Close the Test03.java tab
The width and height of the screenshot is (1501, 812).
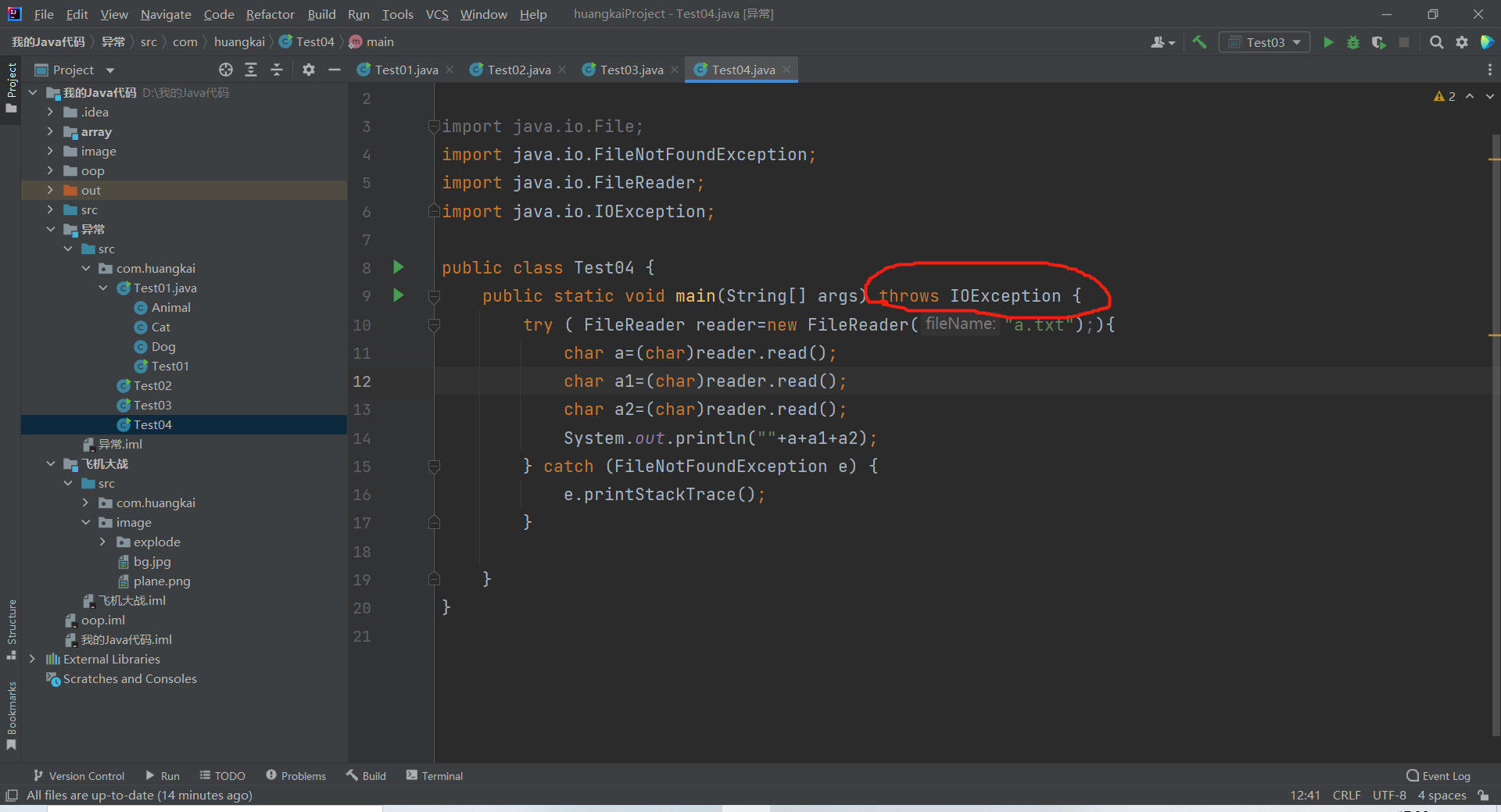675,70
